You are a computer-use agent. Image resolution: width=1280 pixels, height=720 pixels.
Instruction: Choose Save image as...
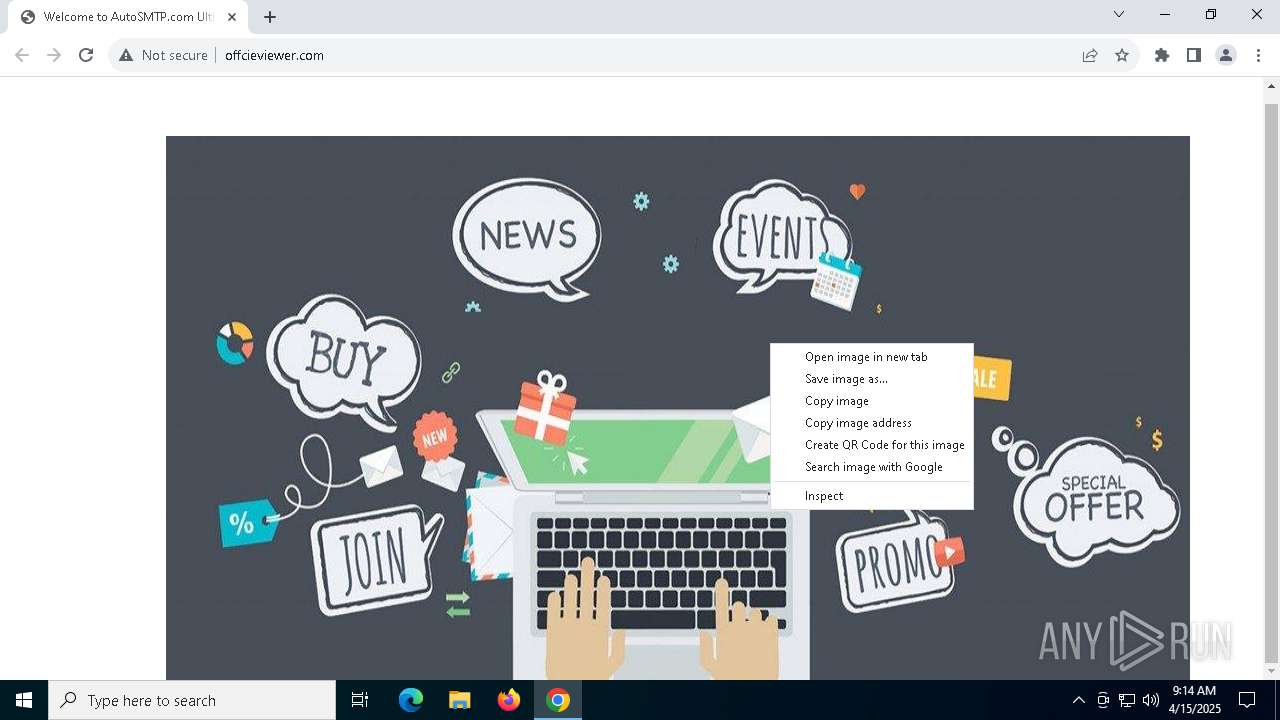pos(871,379)
